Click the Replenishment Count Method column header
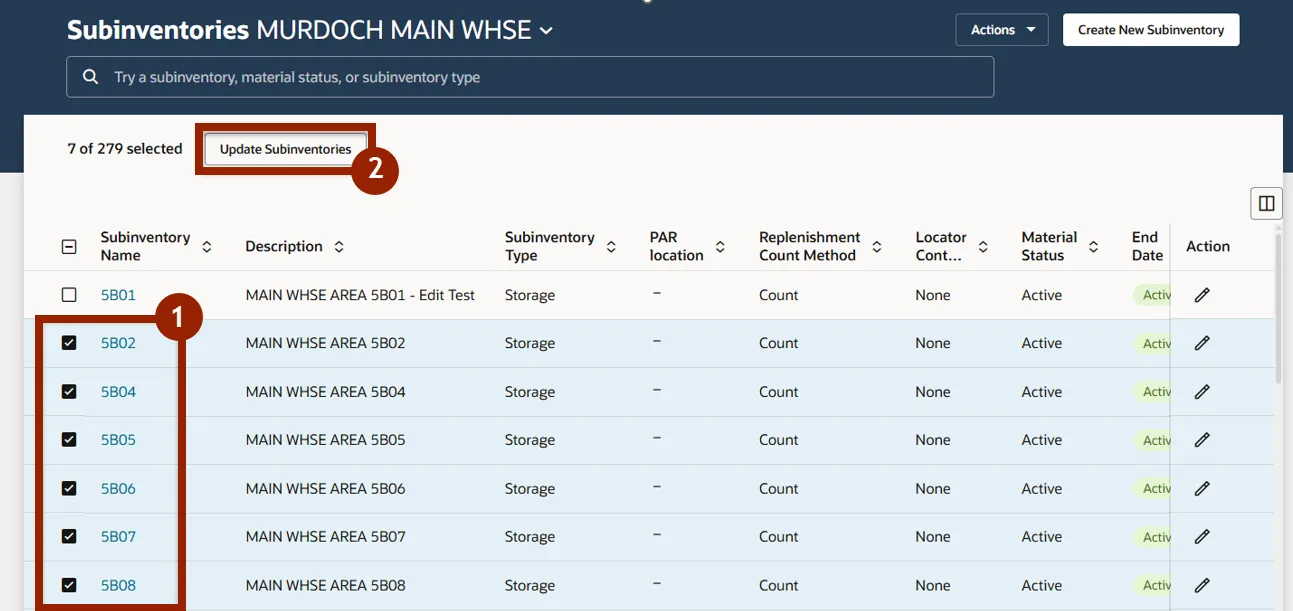Viewport: 1293px width, 611px height. 809,246
